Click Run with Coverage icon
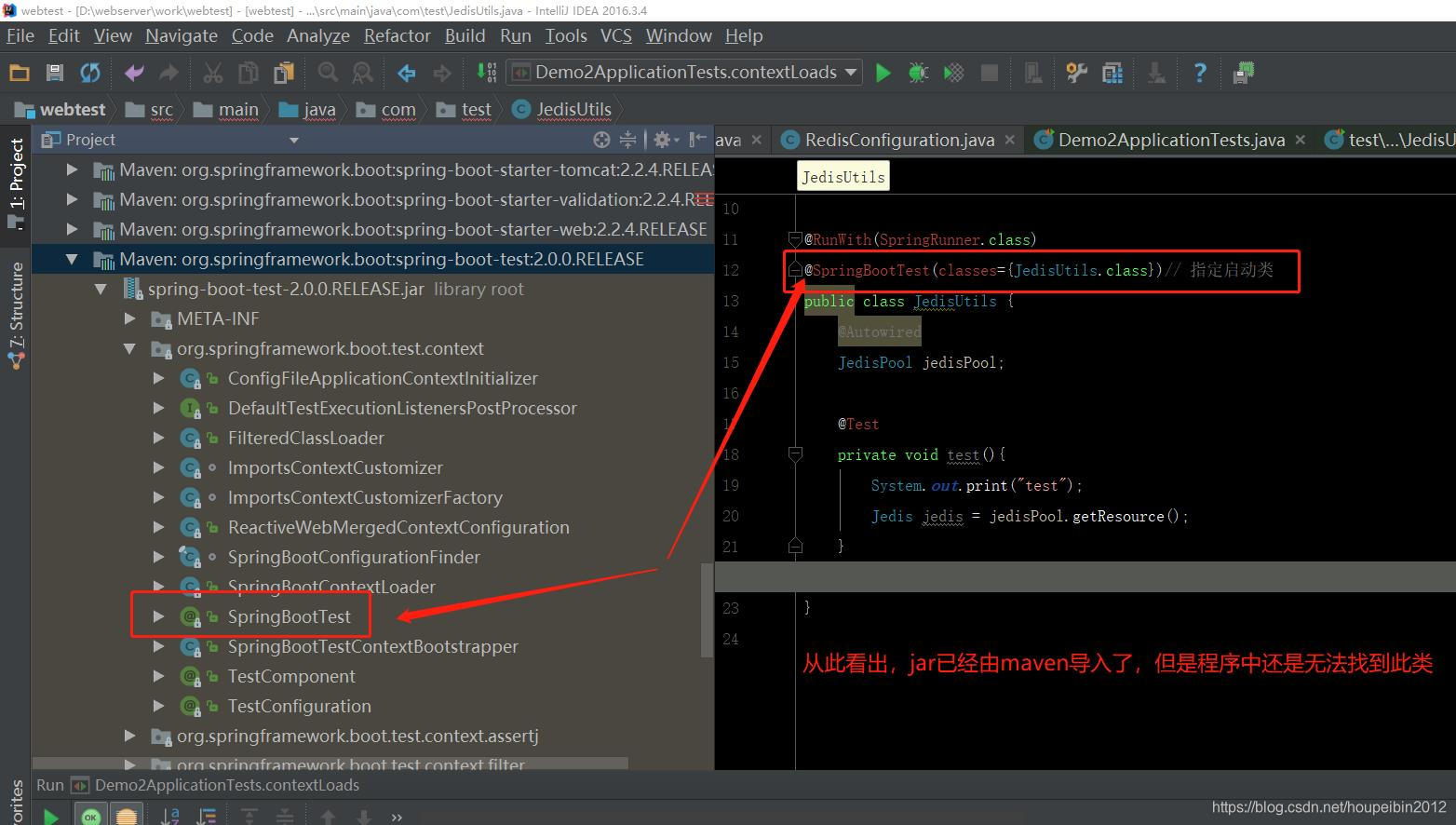This screenshot has height=825, width=1456. (954, 73)
